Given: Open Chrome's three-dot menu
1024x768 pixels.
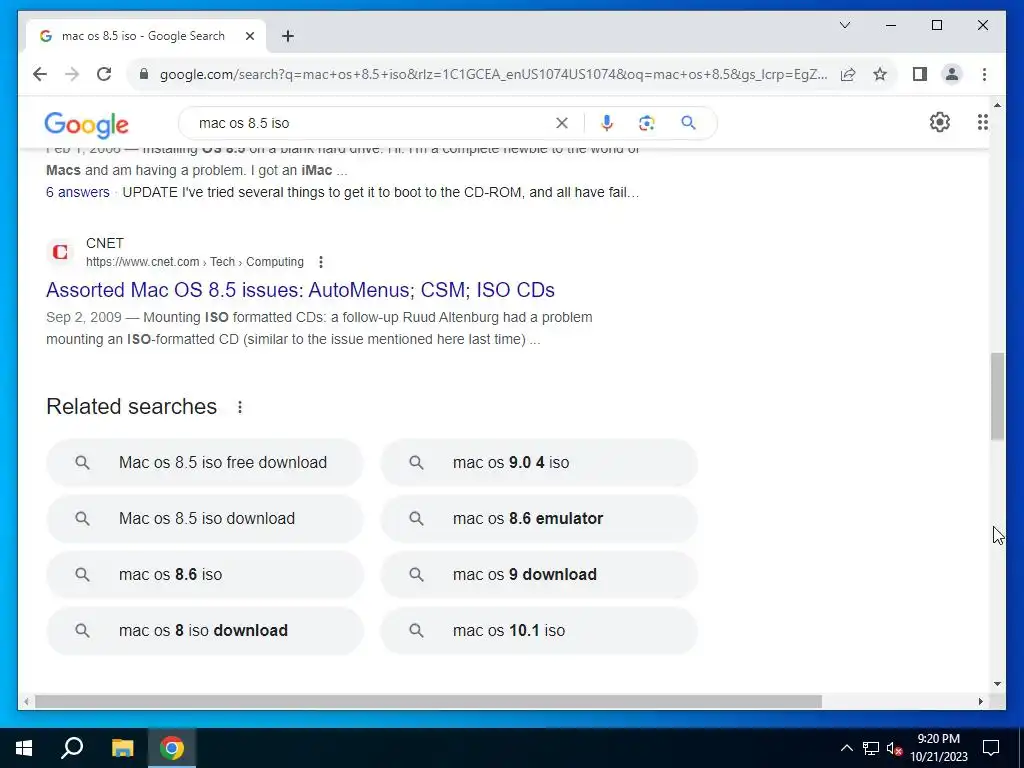Looking at the screenshot, I should tap(984, 74).
